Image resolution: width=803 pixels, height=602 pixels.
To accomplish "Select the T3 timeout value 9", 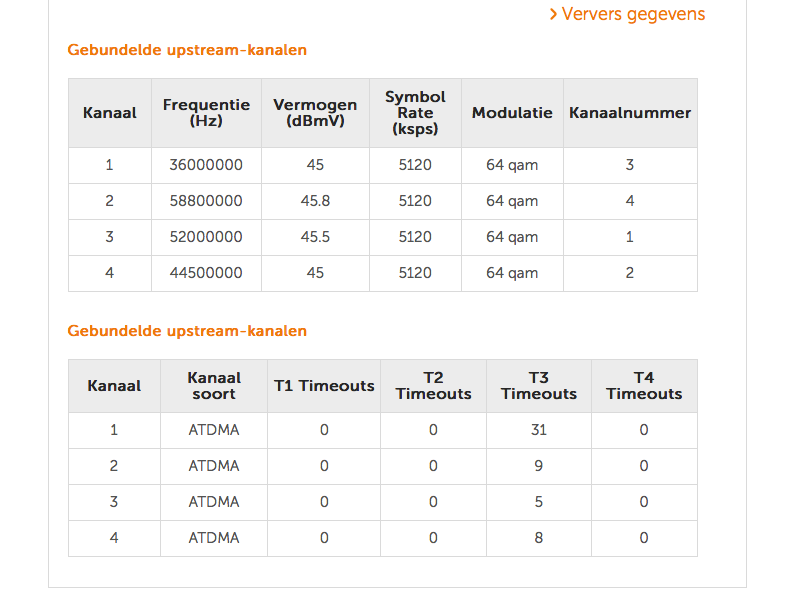I will pyautogui.click(x=539, y=466).
